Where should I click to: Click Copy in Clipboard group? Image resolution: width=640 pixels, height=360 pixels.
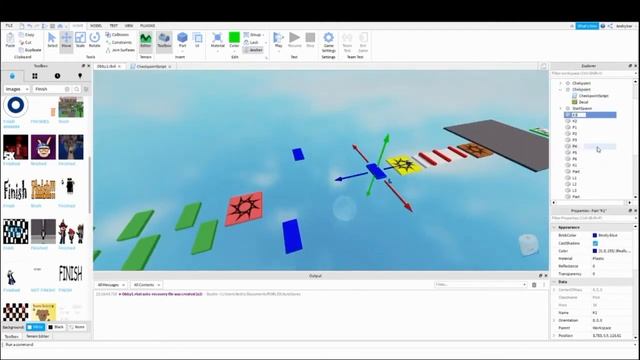pos(27,35)
